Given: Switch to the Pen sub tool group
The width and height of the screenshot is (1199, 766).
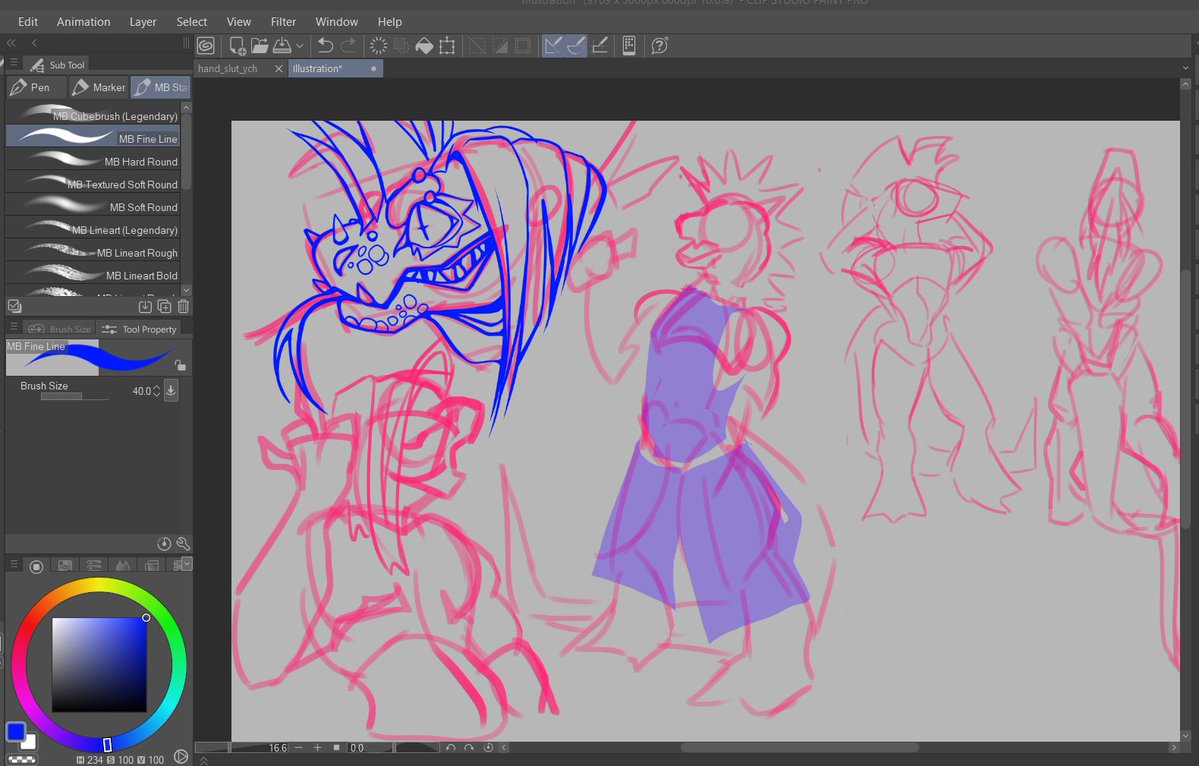Looking at the screenshot, I should coord(36,87).
